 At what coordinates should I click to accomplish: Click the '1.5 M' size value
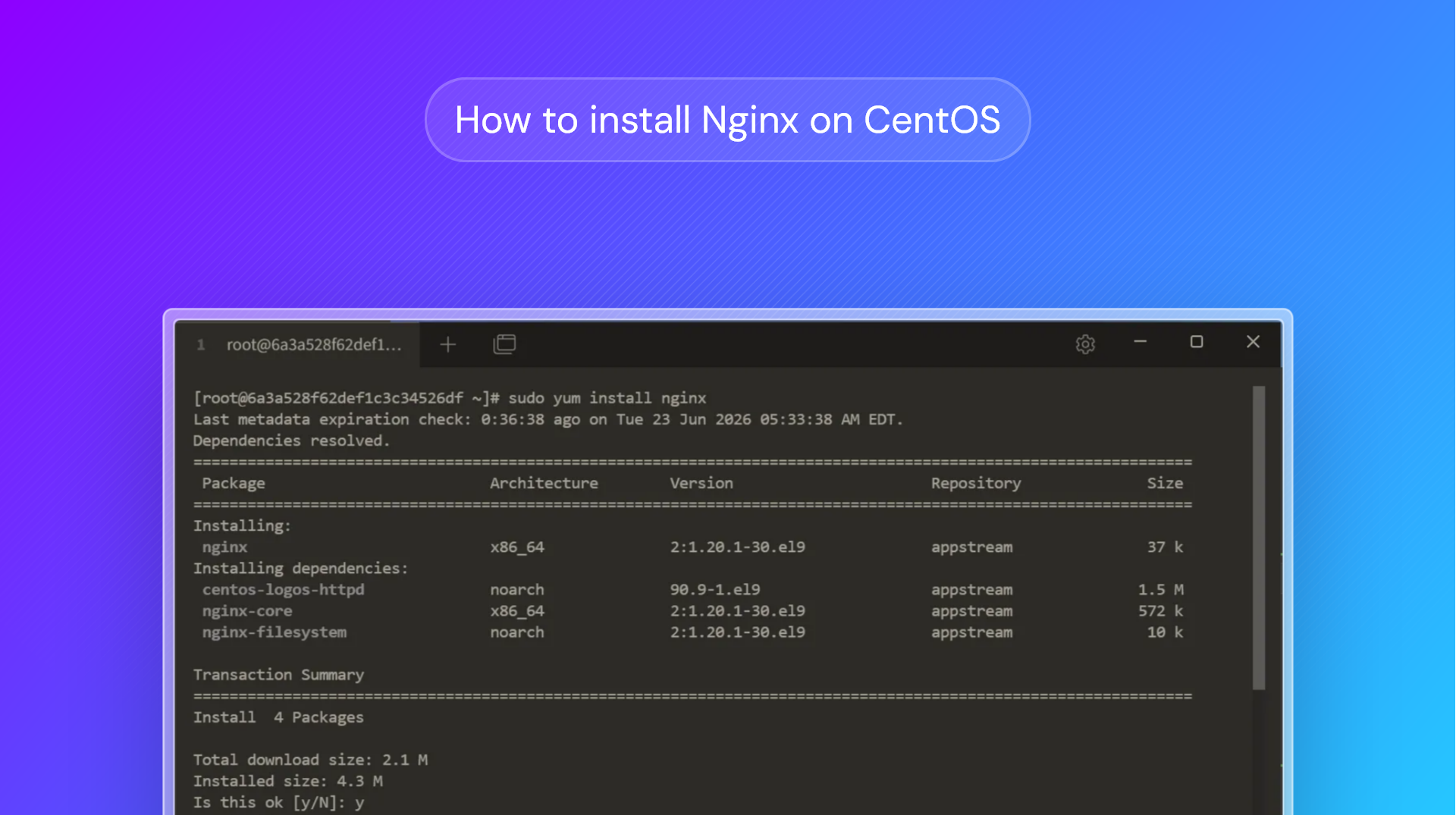1160,589
